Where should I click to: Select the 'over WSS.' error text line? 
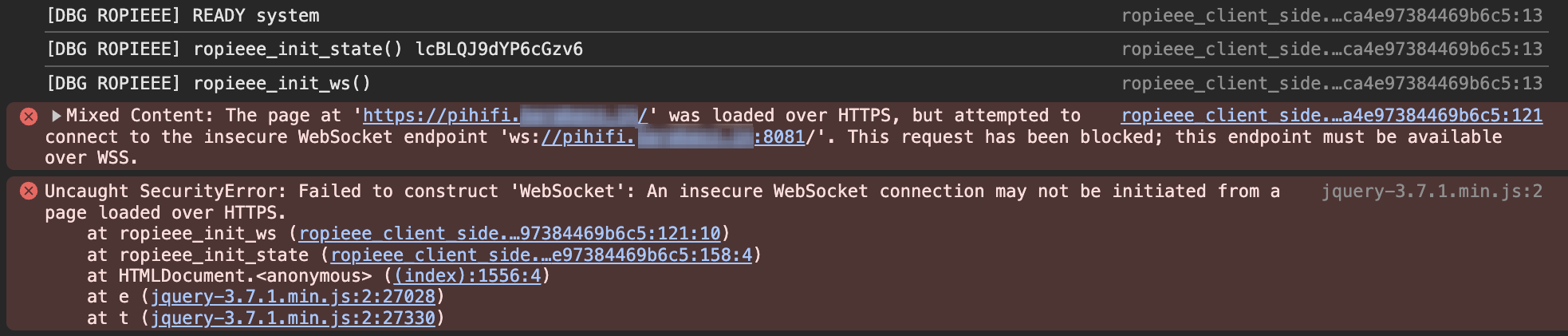(92, 159)
